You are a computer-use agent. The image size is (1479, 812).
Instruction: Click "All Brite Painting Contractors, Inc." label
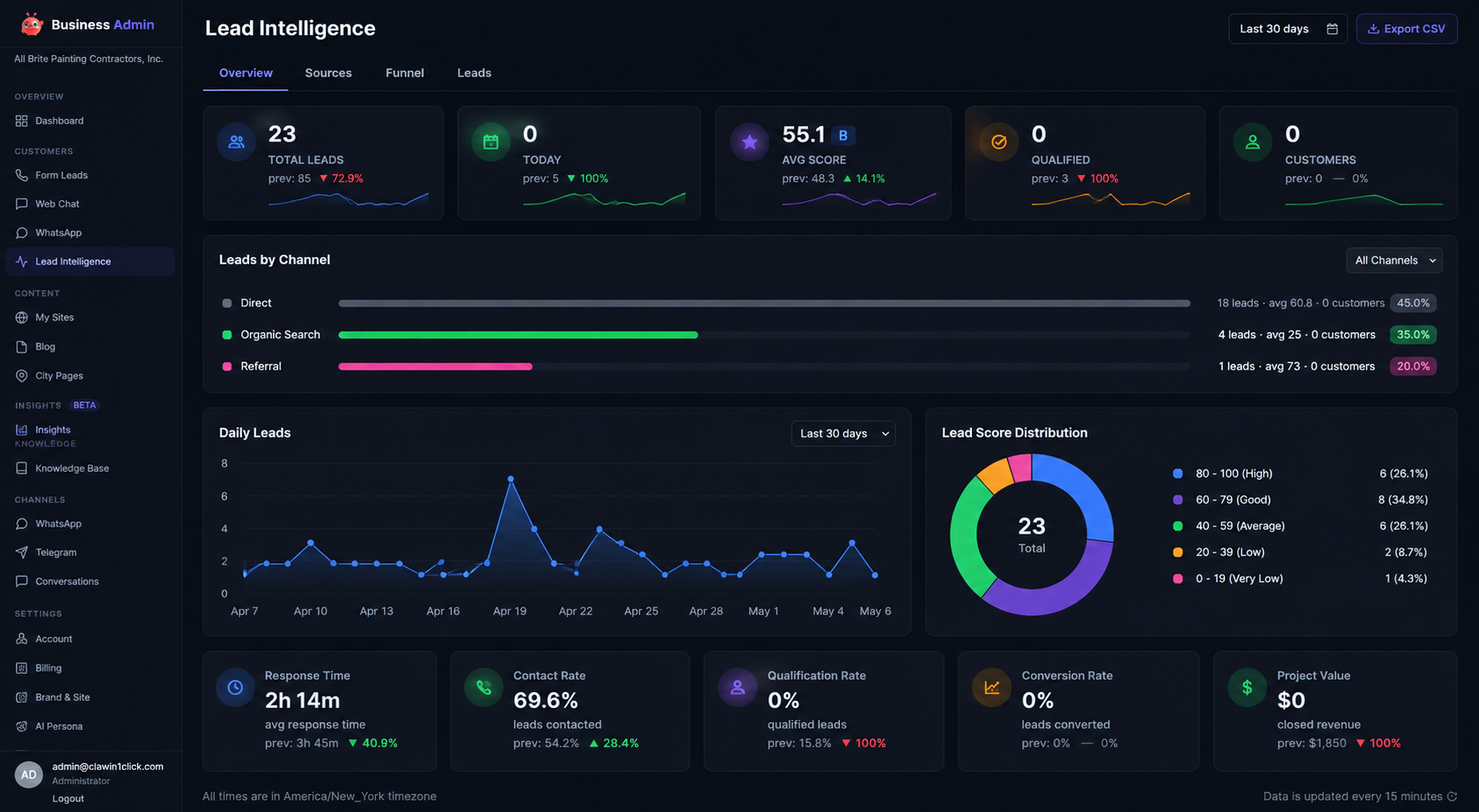(x=88, y=59)
